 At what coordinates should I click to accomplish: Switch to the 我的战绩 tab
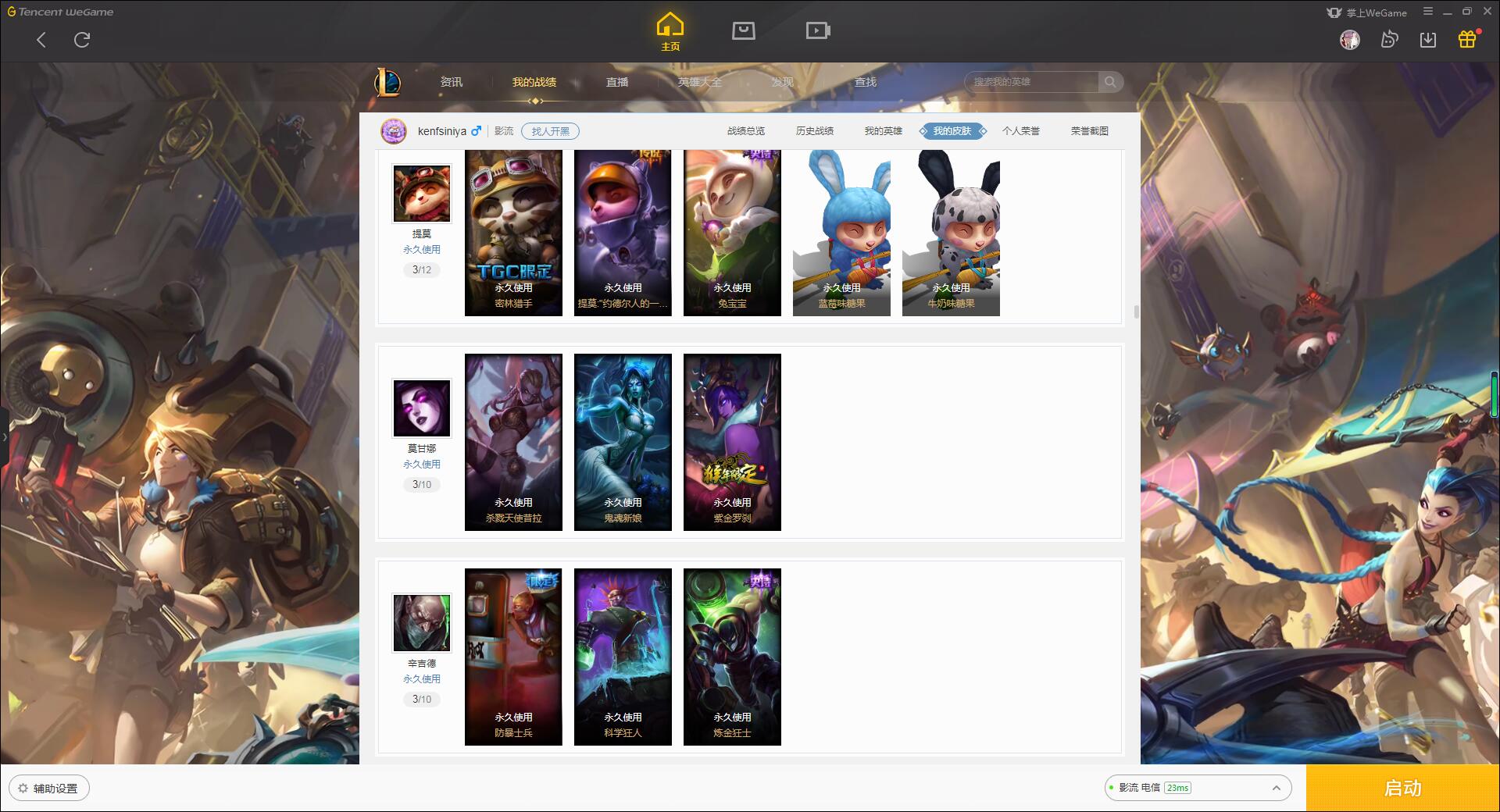coord(534,82)
